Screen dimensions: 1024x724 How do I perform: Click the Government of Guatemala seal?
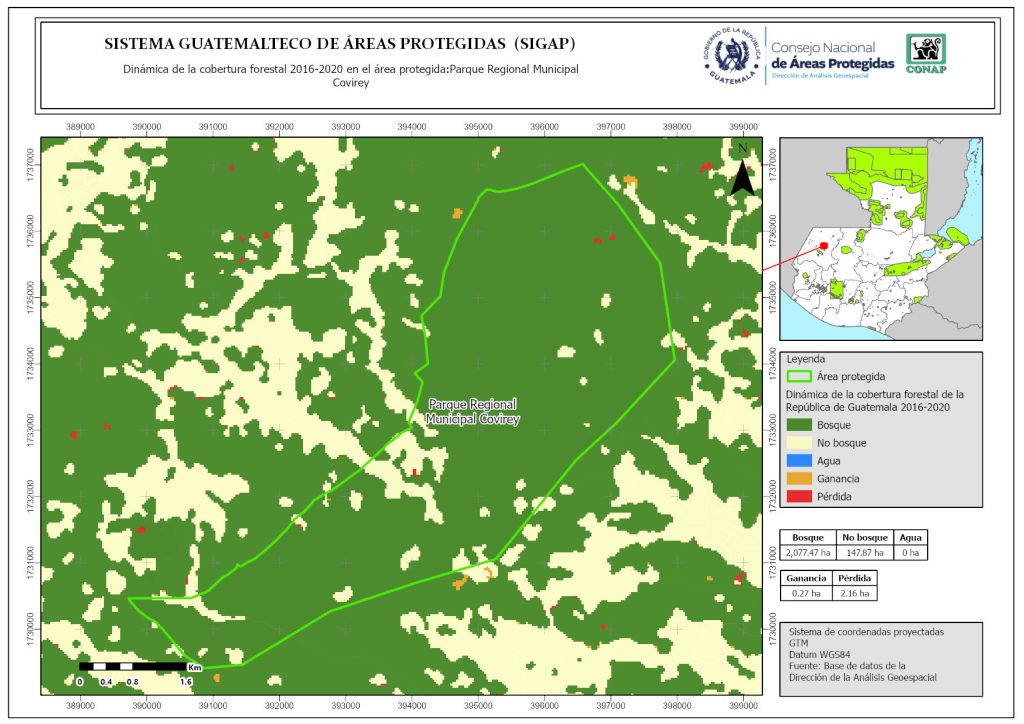733,56
